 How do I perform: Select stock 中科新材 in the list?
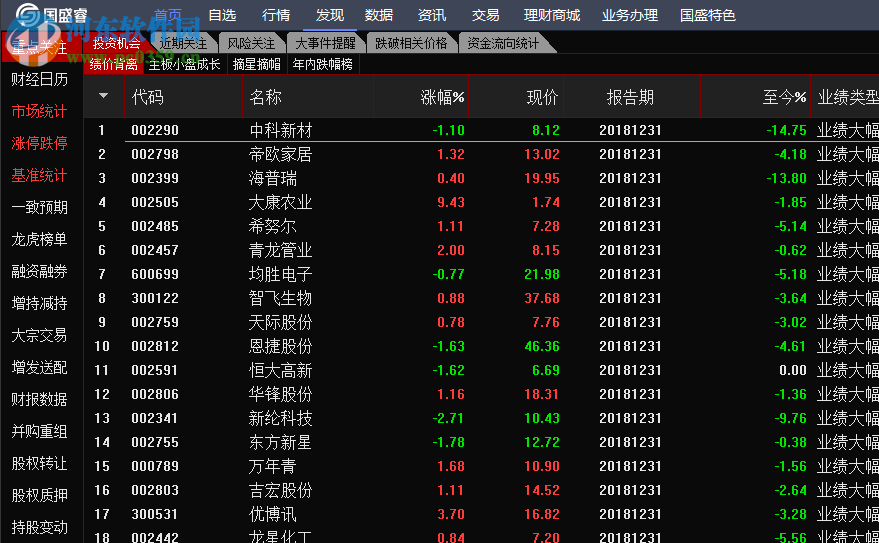click(x=280, y=131)
